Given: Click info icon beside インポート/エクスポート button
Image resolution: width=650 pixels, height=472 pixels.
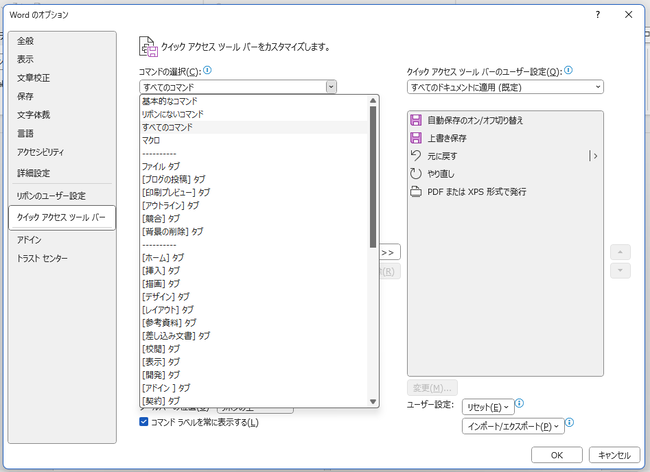Looking at the screenshot, I should 570,422.
